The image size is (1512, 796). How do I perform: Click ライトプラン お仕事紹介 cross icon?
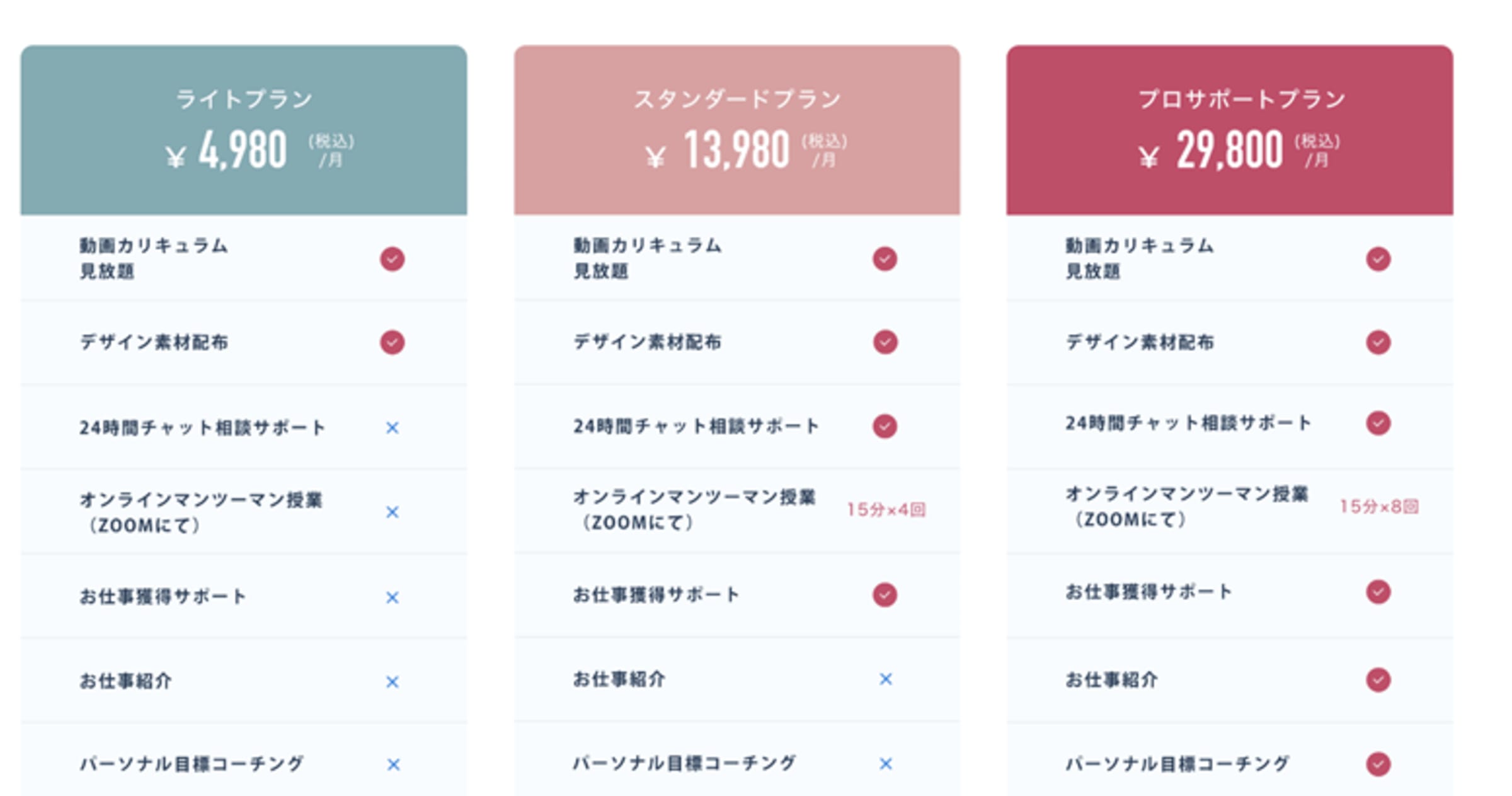[392, 681]
